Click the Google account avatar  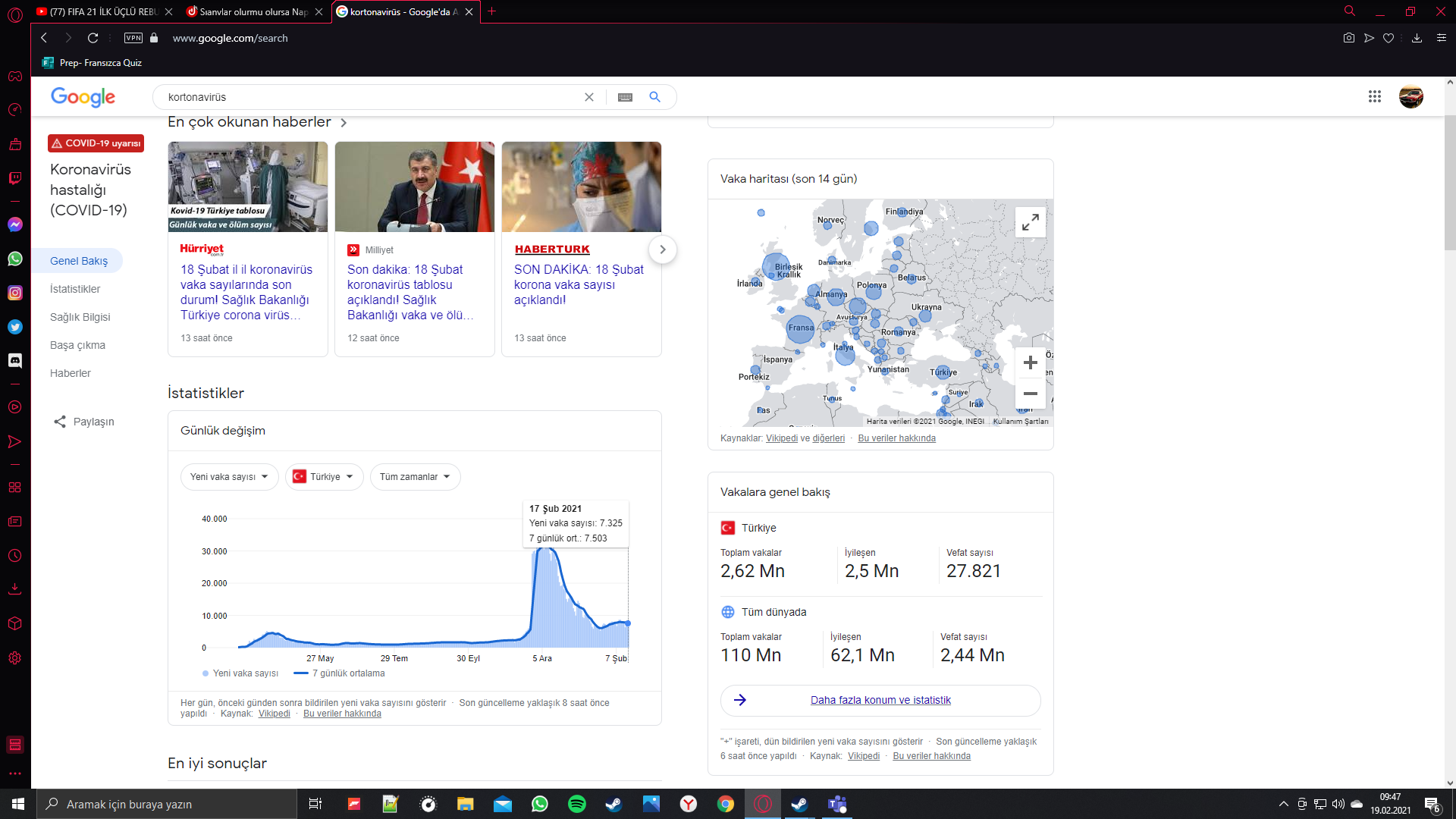coord(1411,96)
